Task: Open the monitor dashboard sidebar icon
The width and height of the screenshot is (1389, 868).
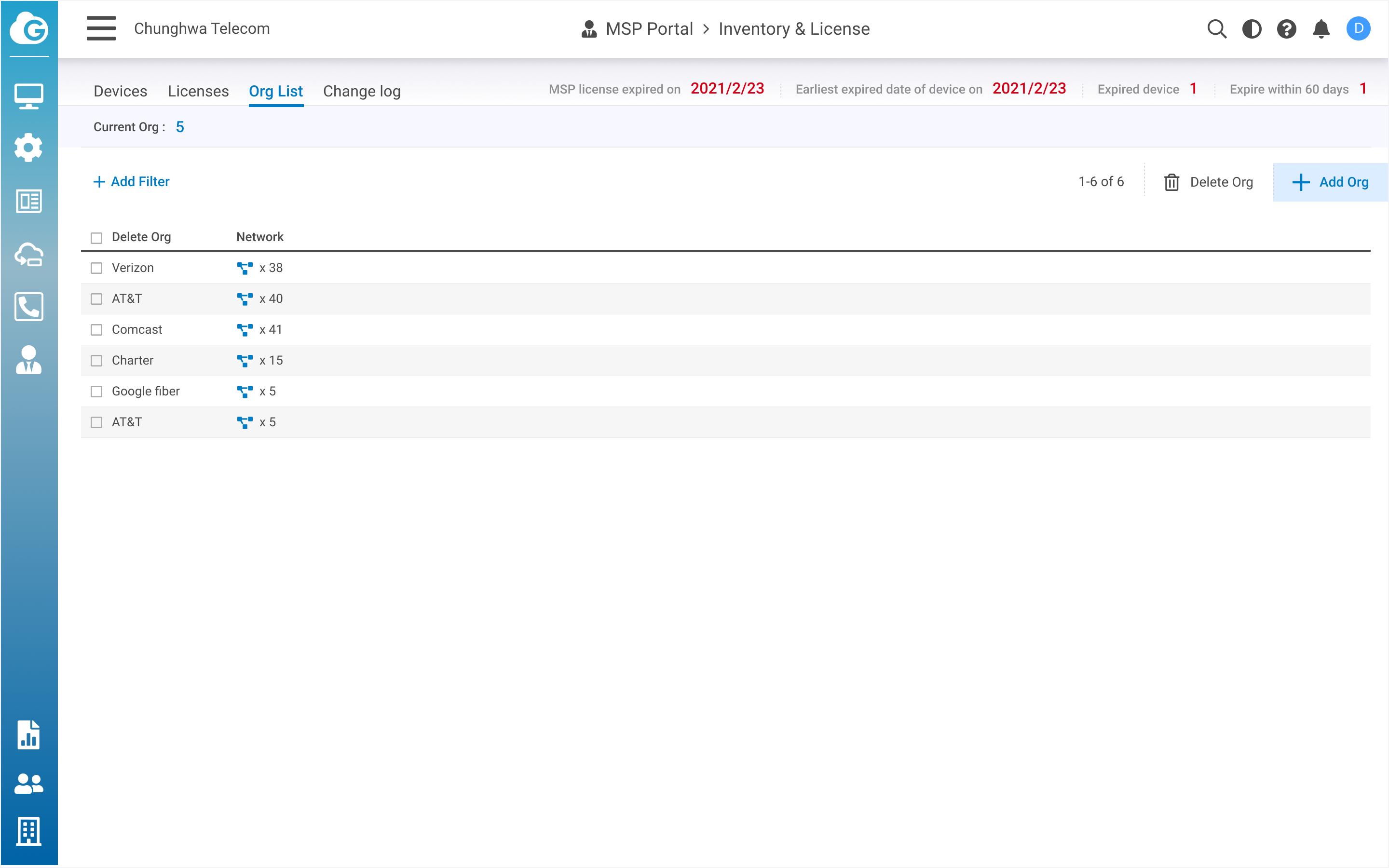Action: pyautogui.click(x=29, y=96)
